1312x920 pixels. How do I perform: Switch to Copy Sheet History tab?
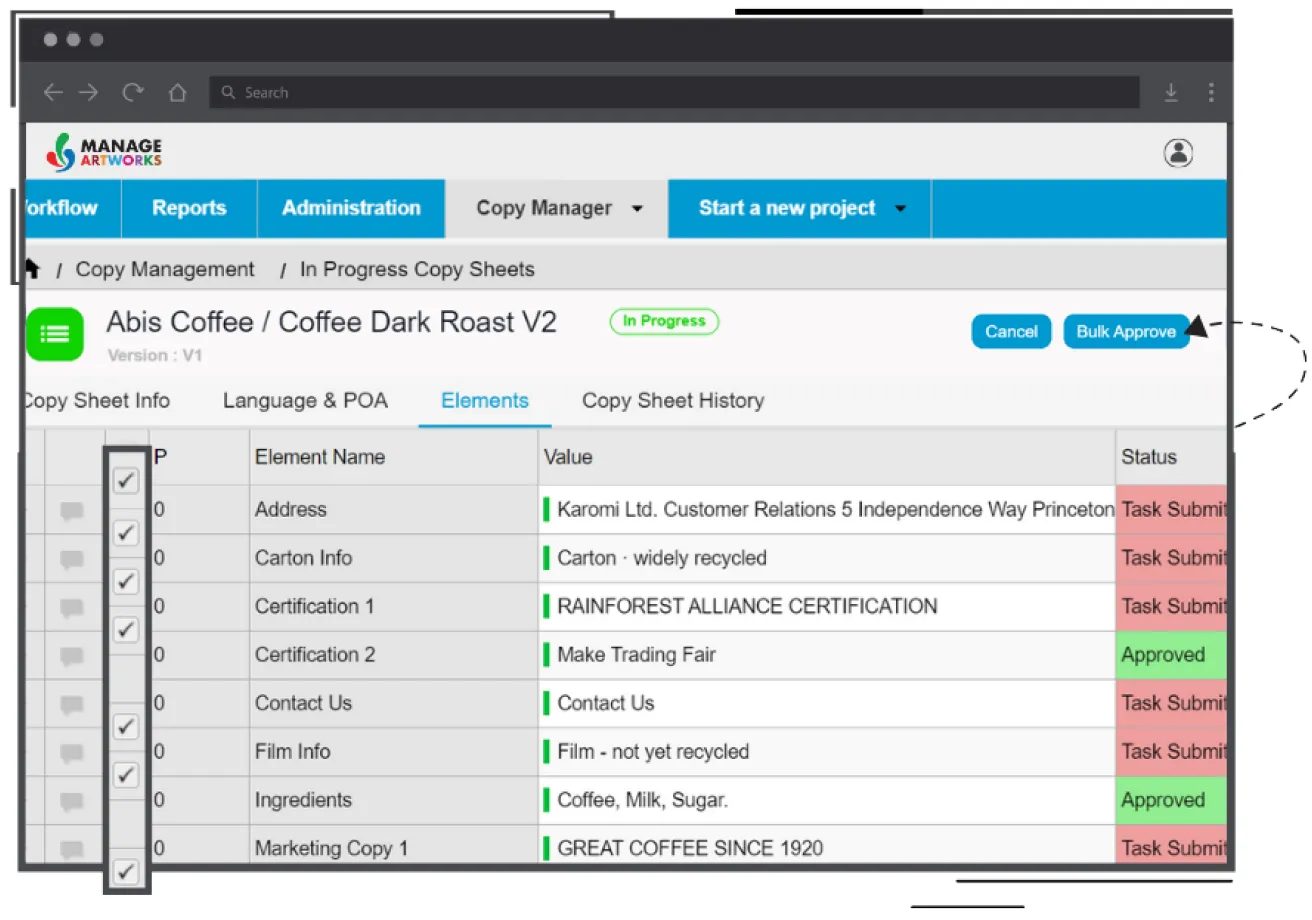(673, 401)
